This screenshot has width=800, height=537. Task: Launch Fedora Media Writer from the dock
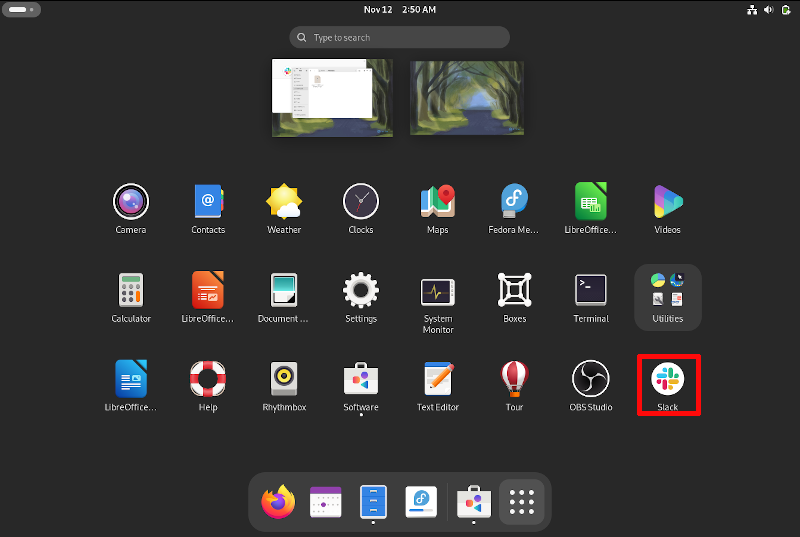coord(421,502)
